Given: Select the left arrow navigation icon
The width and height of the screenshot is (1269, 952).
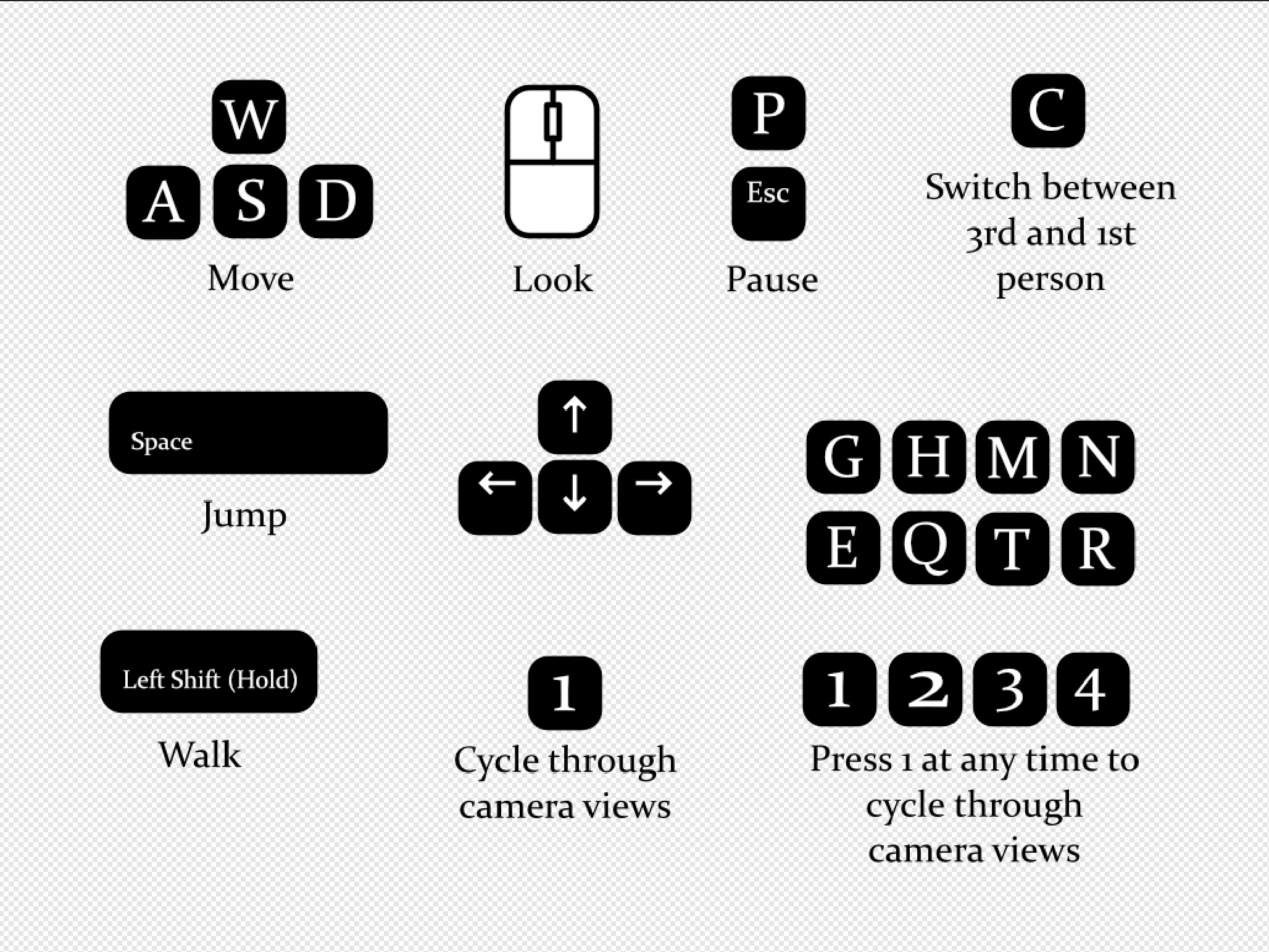Looking at the screenshot, I should click(497, 486).
